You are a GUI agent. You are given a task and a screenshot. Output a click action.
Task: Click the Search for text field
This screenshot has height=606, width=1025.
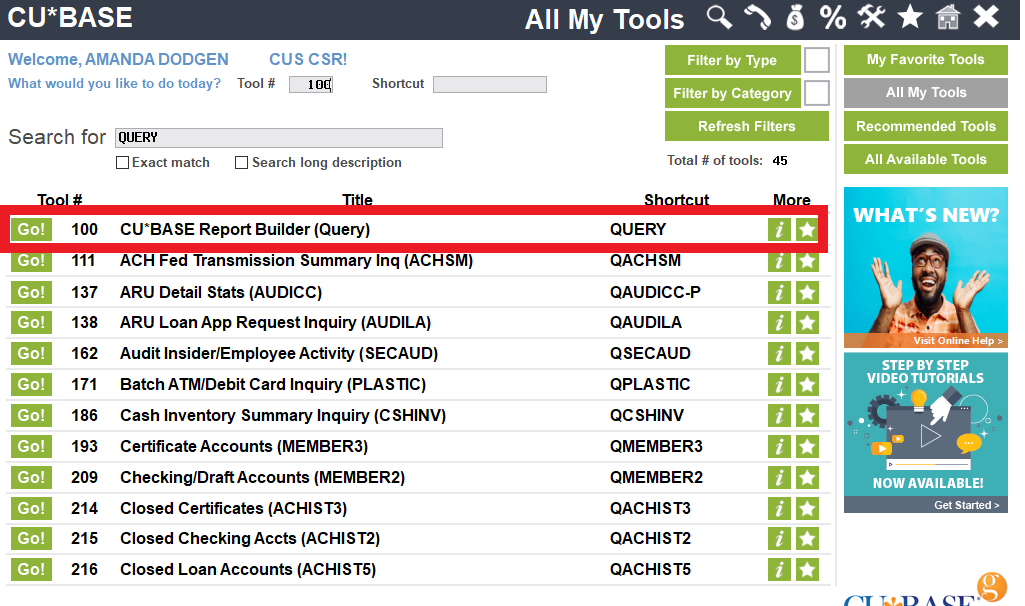pyautogui.click(x=278, y=137)
